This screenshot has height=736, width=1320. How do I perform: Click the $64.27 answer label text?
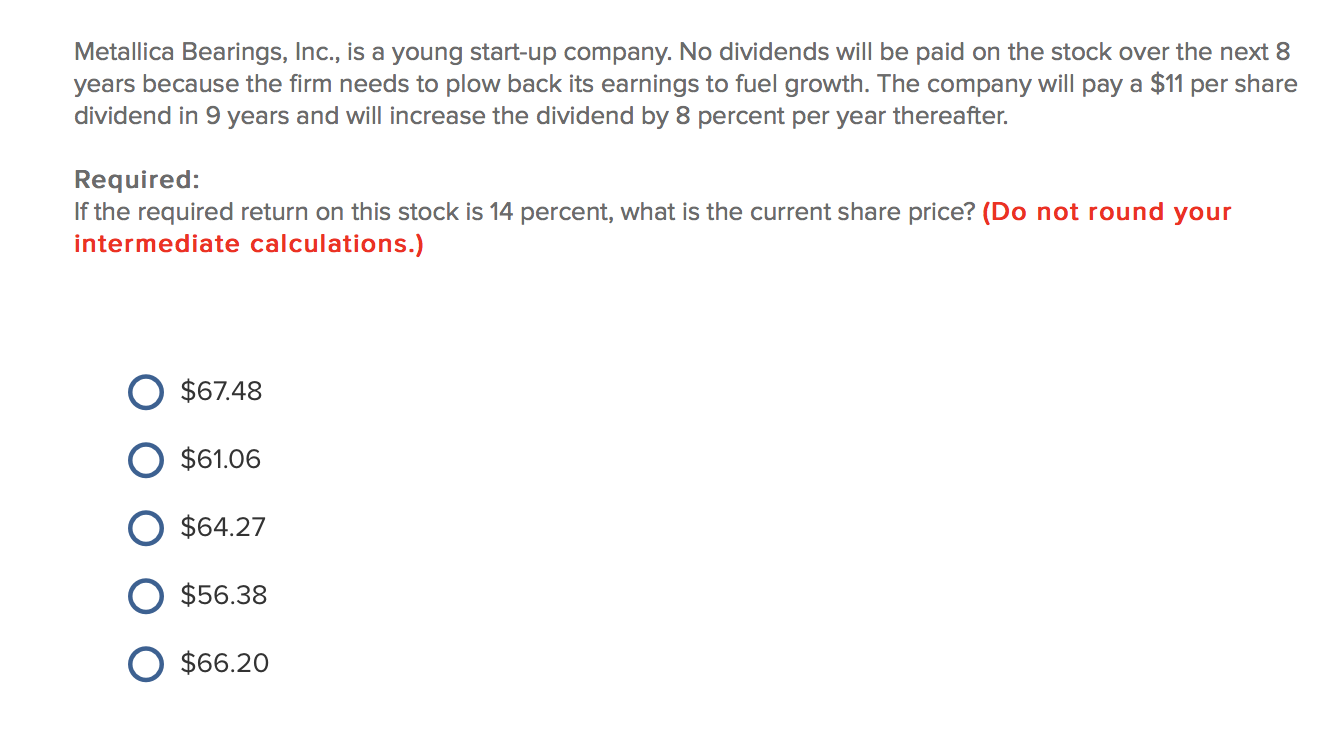(x=222, y=528)
